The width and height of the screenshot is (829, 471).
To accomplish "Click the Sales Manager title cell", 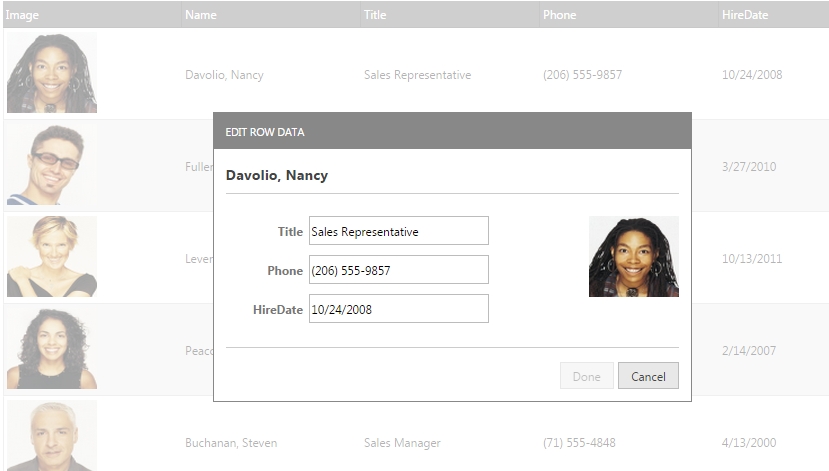I will (x=402, y=443).
